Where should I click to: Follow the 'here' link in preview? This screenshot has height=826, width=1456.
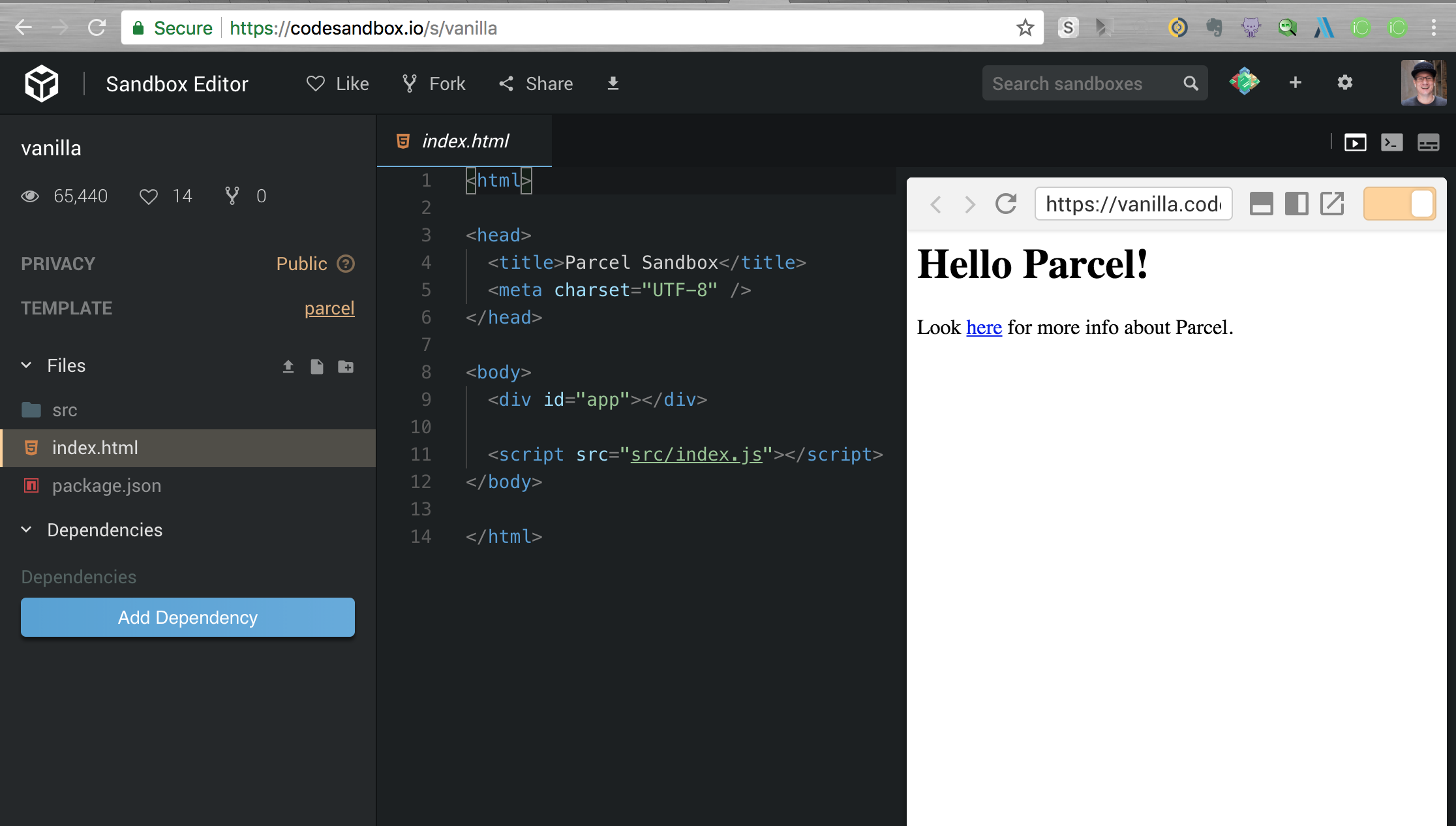[984, 328]
